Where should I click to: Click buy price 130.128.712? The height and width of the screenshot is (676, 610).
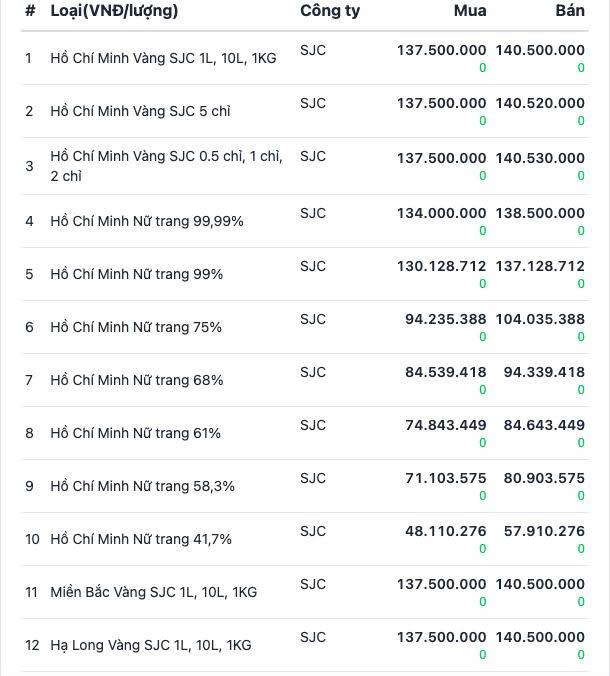pyautogui.click(x=441, y=266)
